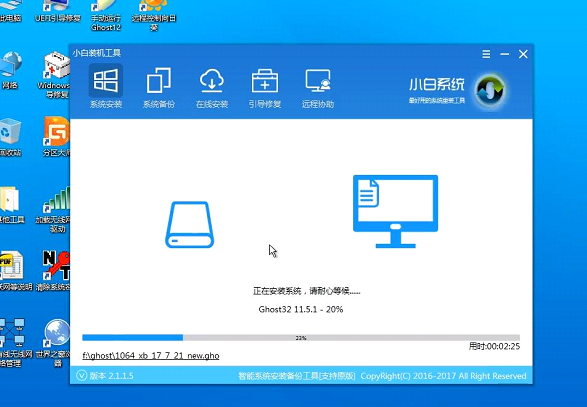Open 加载无线网驱动 desktop shortcut
The width and height of the screenshot is (587, 407).
(x=54, y=210)
